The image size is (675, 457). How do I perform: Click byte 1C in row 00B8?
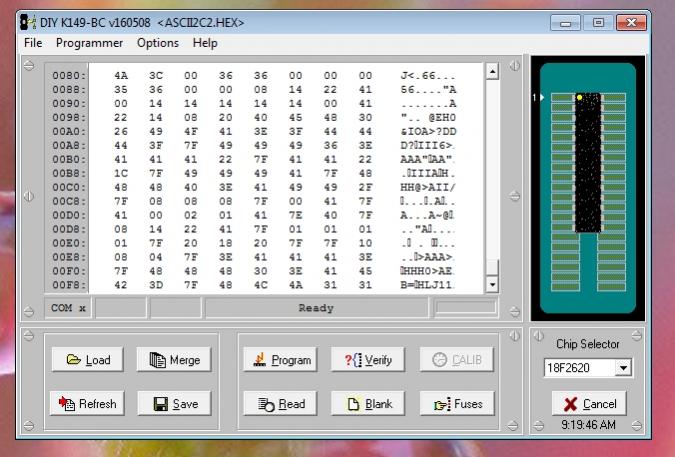(x=121, y=173)
